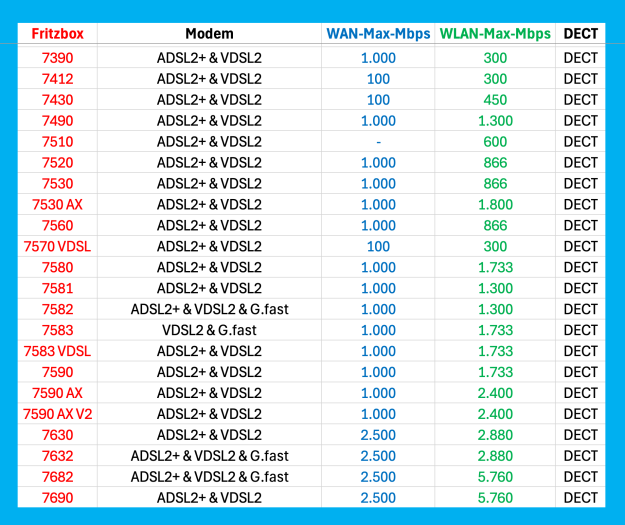This screenshot has width=625, height=525.
Task: Select the Fritzbox 7580 cell
Action: (57, 267)
